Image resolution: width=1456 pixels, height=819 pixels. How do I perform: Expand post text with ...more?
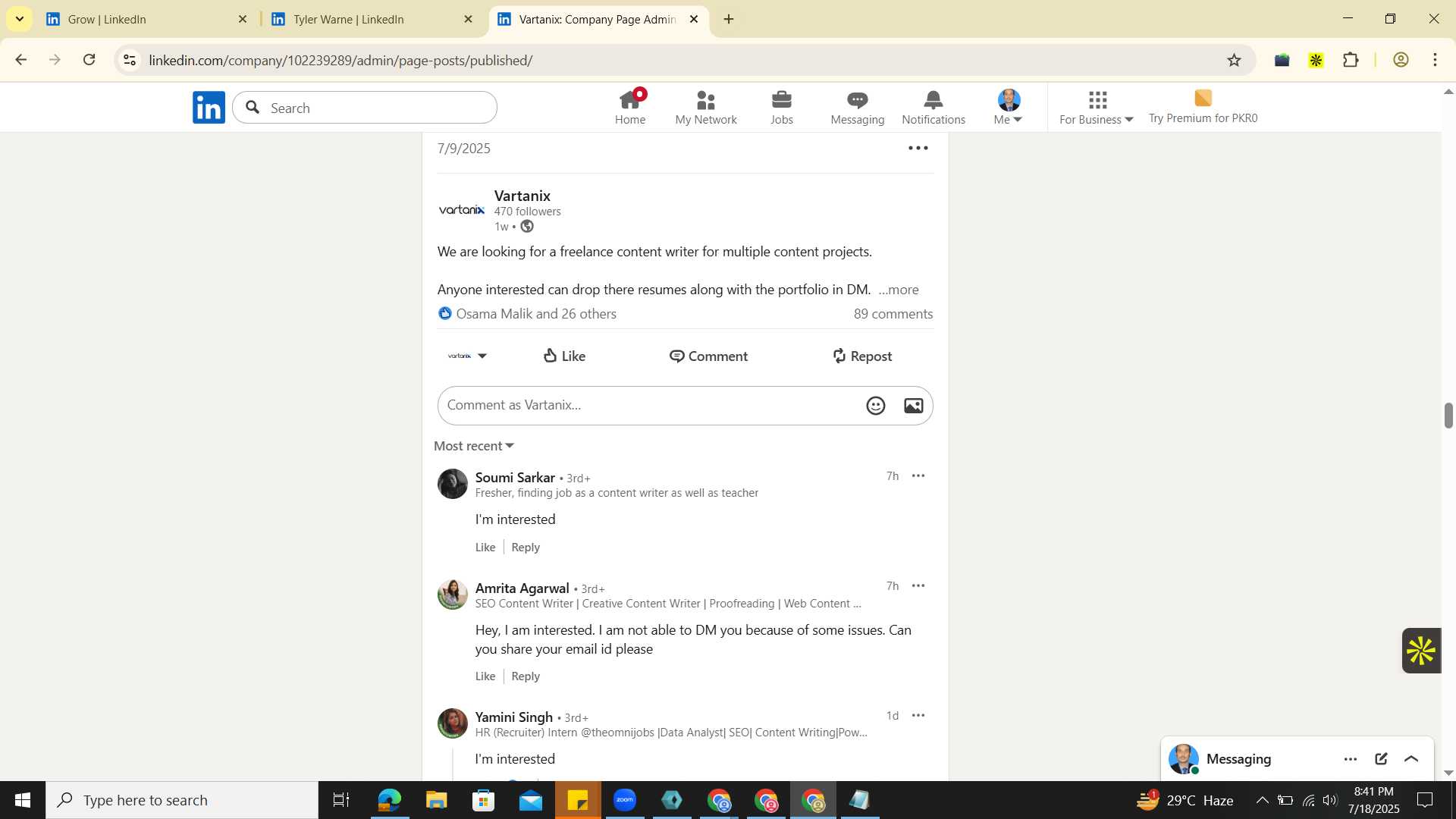click(898, 290)
